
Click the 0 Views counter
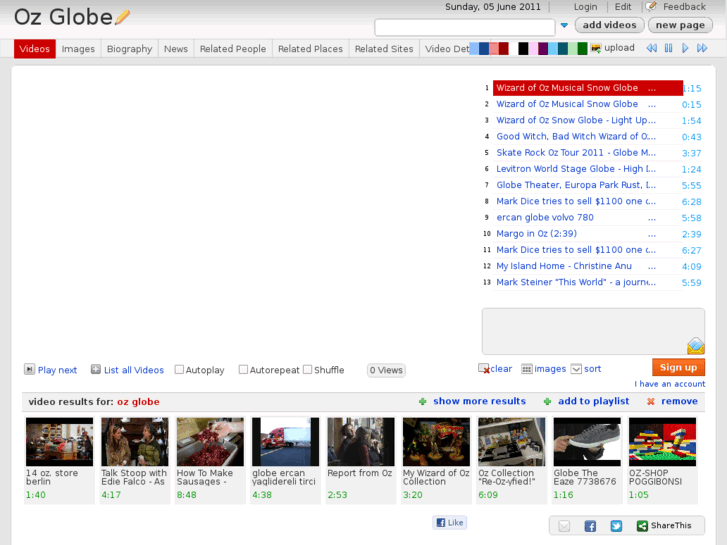click(x=386, y=370)
